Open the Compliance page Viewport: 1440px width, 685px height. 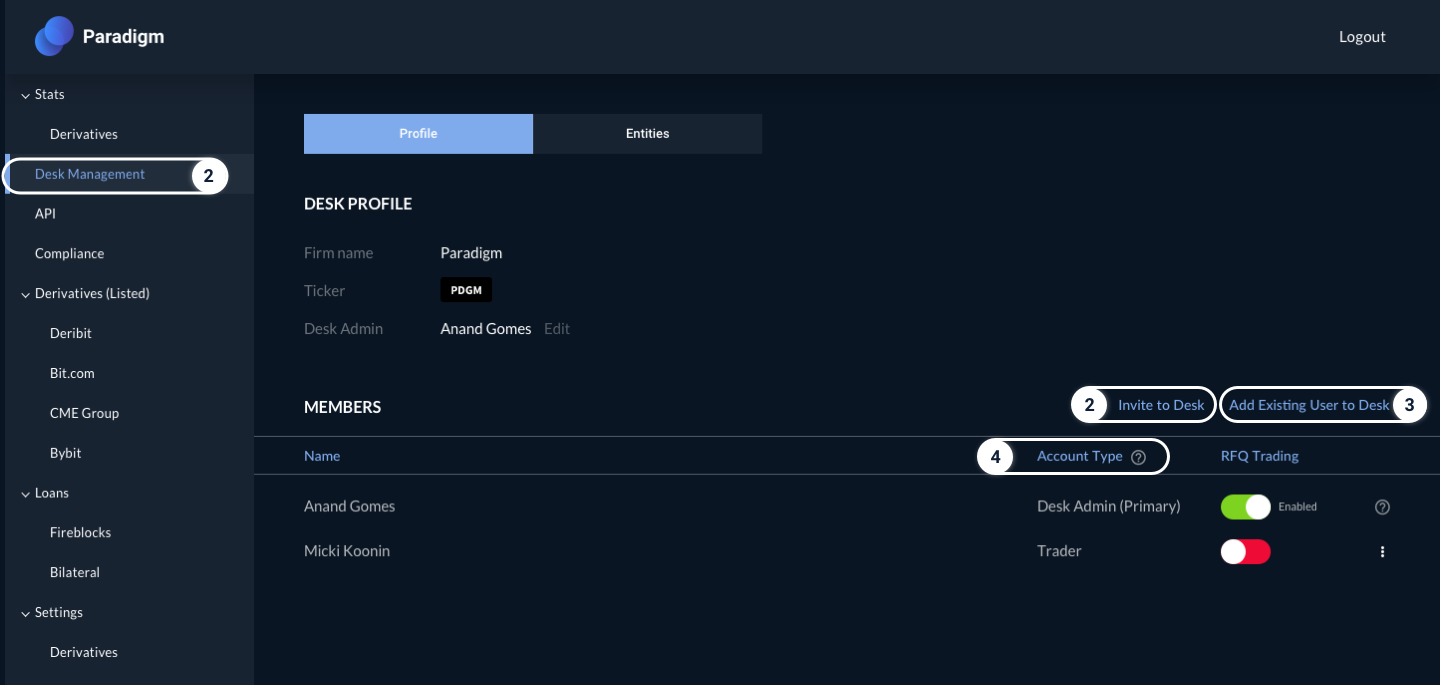[69, 254]
